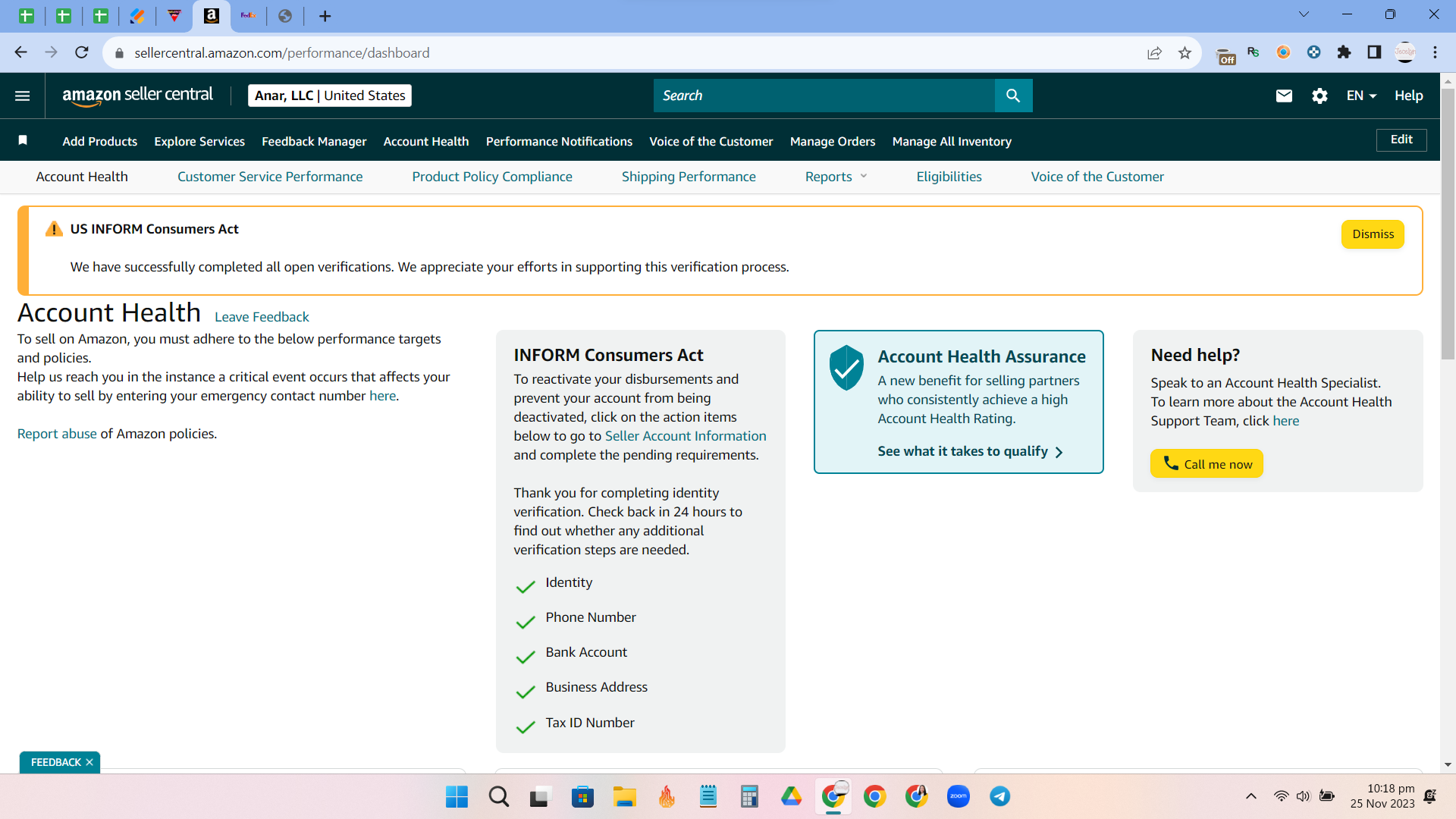The width and height of the screenshot is (1456, 819).
Task: Click the Account Health Assurance shield icon
Action: (x=846, y=368)
